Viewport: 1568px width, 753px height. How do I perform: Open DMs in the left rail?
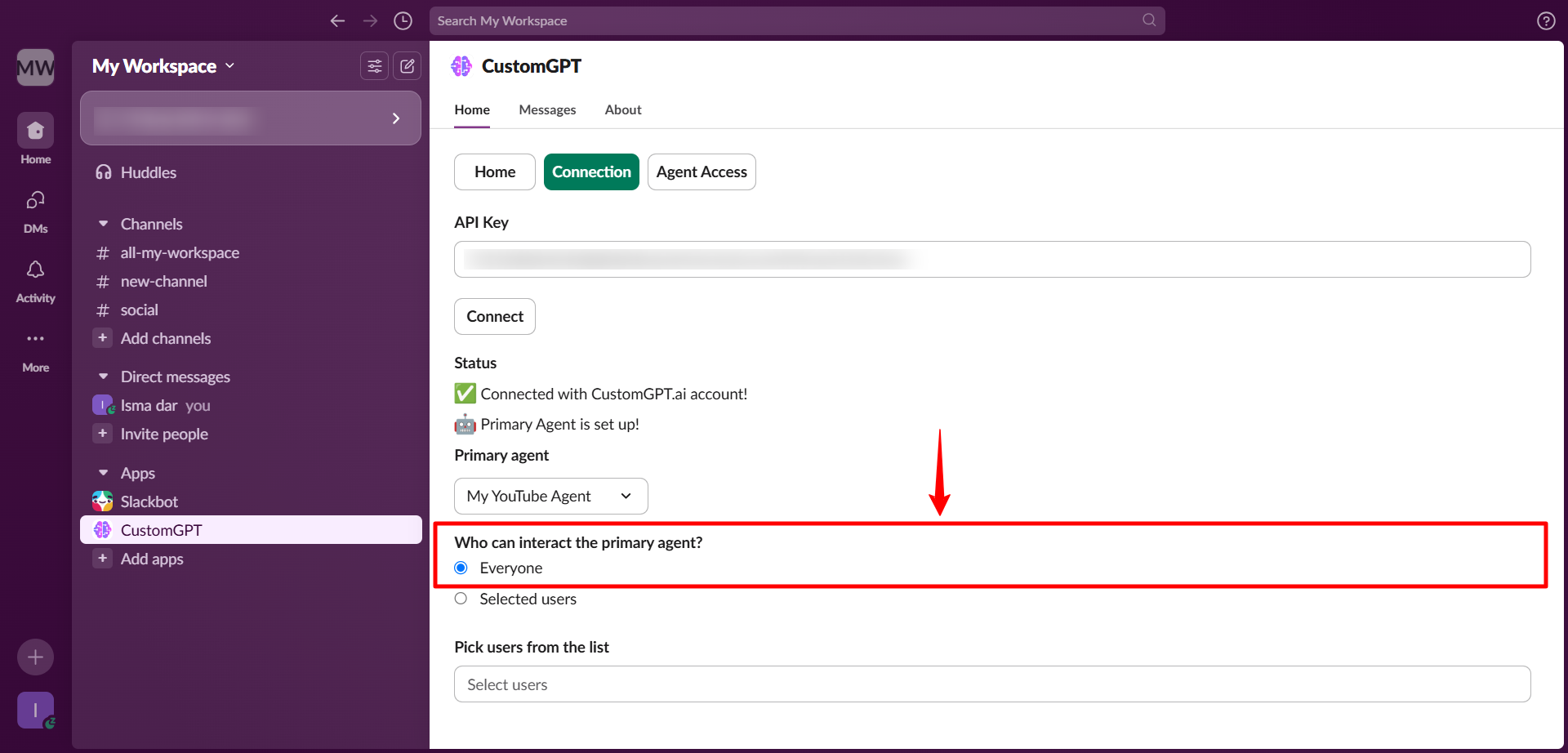click(36, 211)
